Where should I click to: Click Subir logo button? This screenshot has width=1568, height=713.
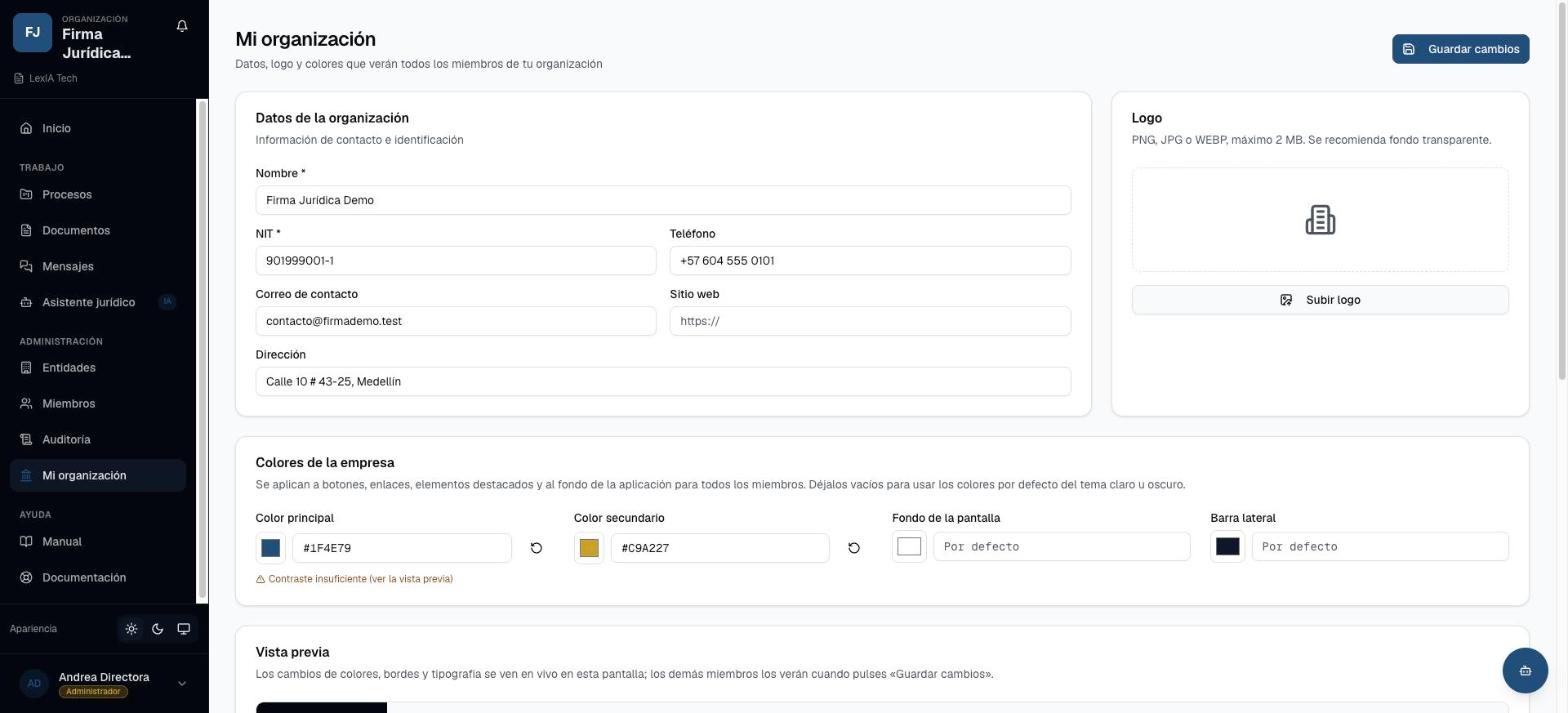click(1320, 300)
